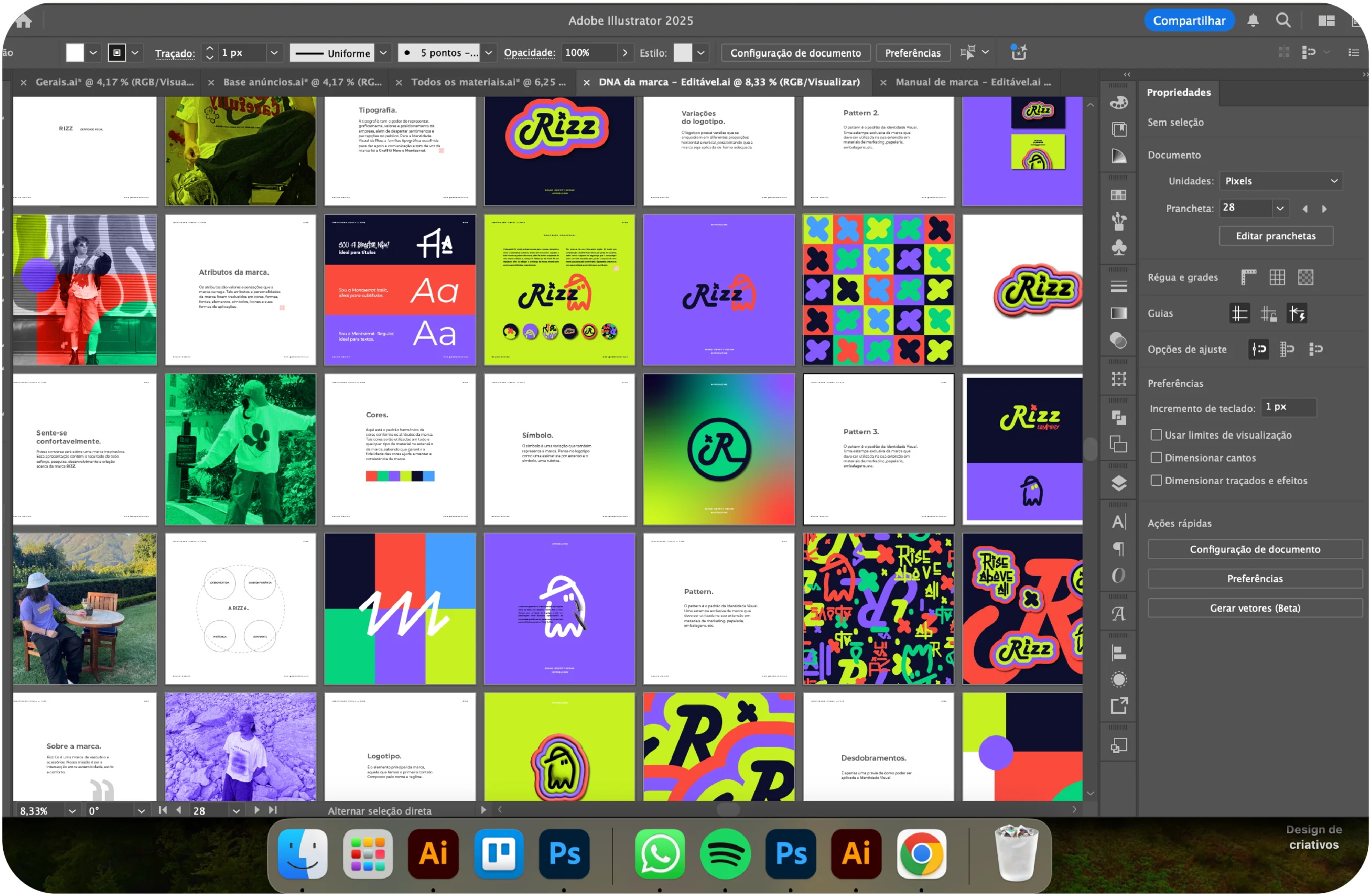Open the Layers panel icon

click(1119, 484)
